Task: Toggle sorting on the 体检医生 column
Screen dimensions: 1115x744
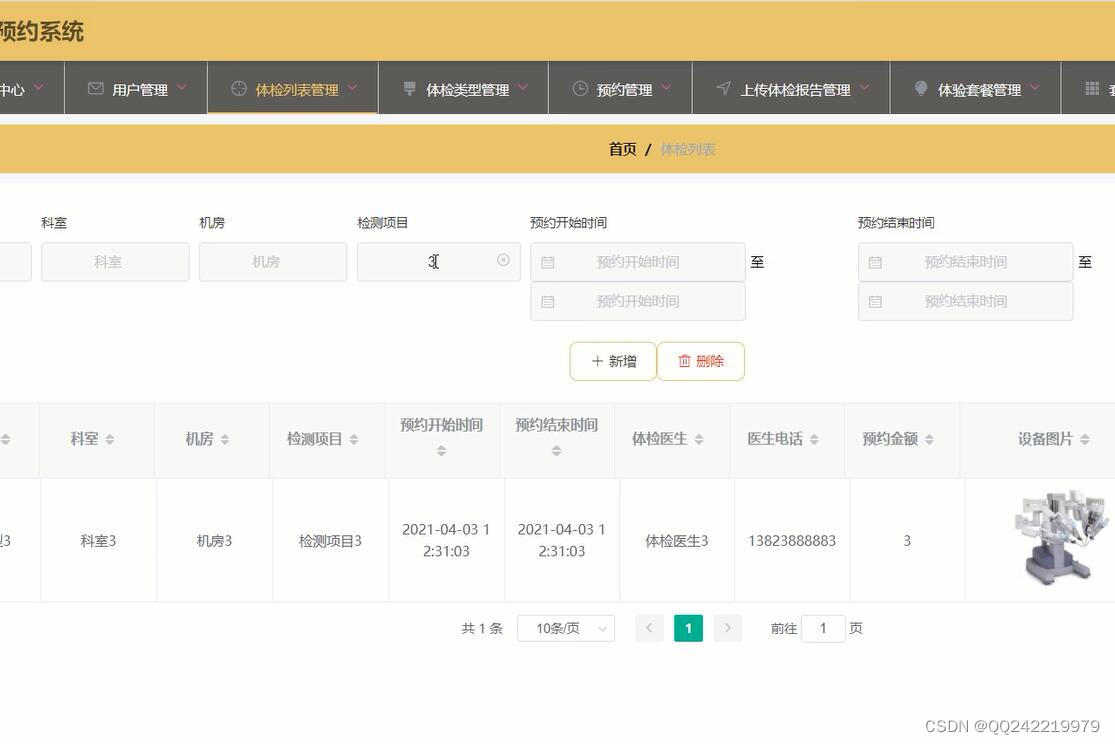Action: tap(700, 438)
